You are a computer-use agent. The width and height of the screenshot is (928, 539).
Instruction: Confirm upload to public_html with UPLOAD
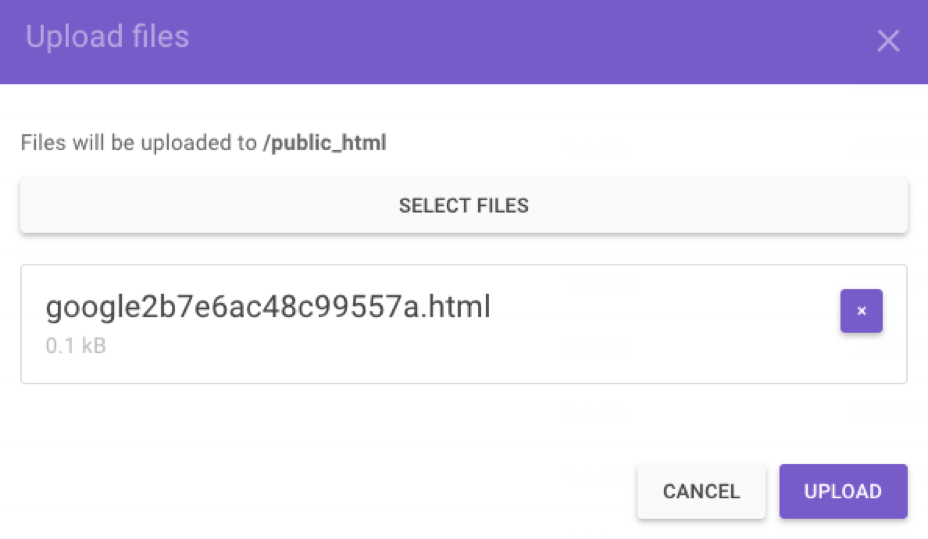(843, 491)
